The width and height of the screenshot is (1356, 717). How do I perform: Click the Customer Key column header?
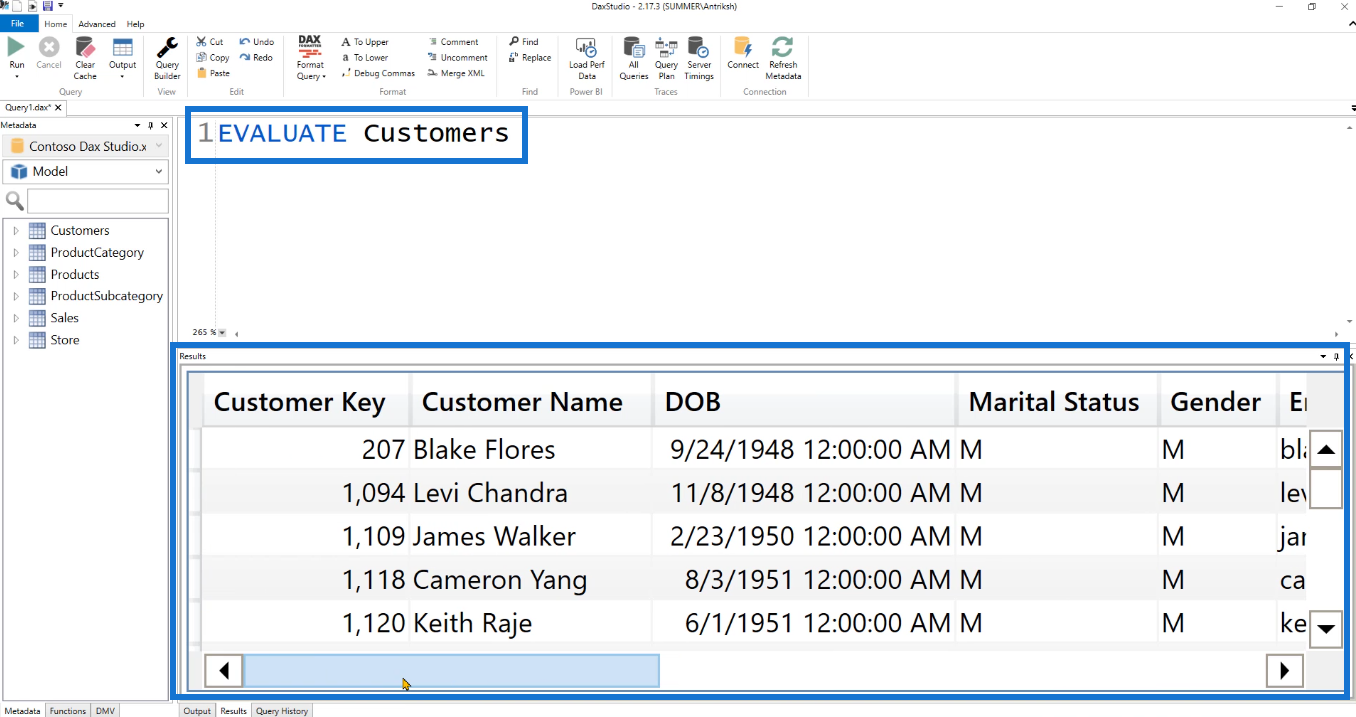[x=307, y=401]
